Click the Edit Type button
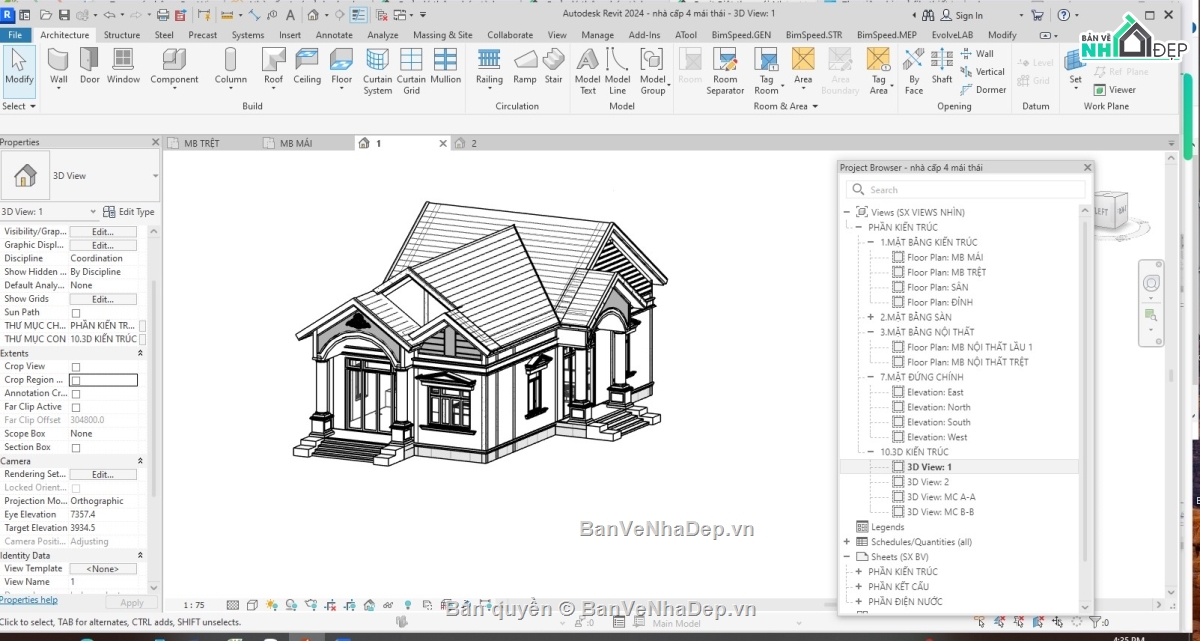Screen dimensions: 1200x641 click(129, 212)
